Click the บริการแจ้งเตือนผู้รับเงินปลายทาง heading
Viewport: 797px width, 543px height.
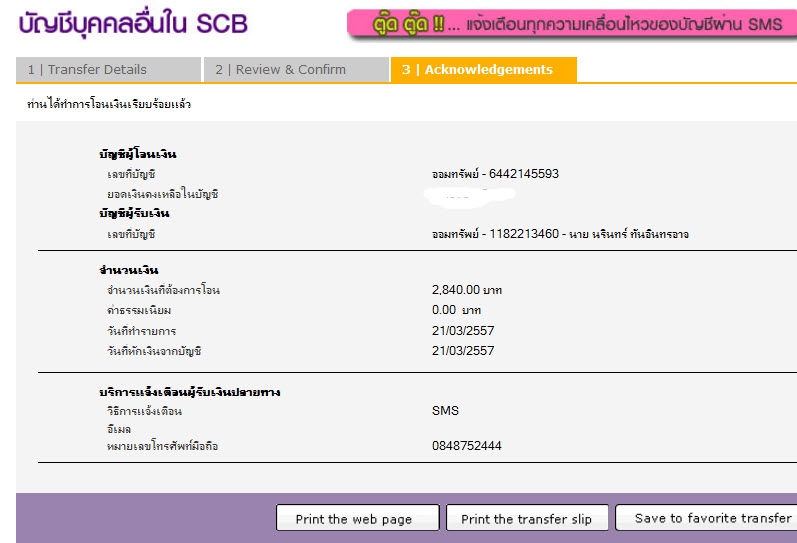click(x=190, y=392)
